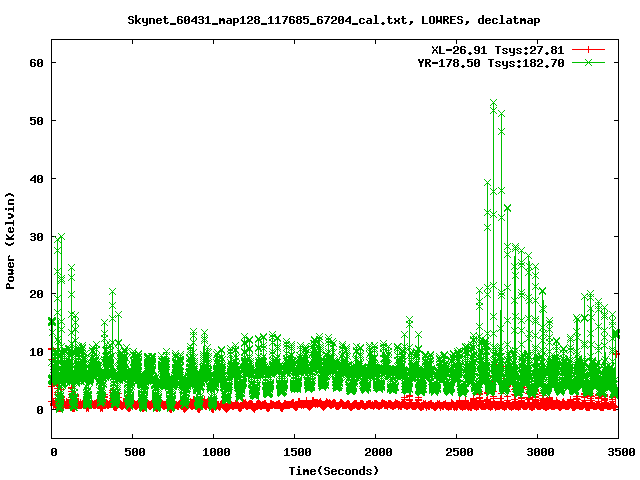The image size is (640, 480).
Task: Click the y-axis tick label 50
Action: pyautogui.click(x=36, y=121)
